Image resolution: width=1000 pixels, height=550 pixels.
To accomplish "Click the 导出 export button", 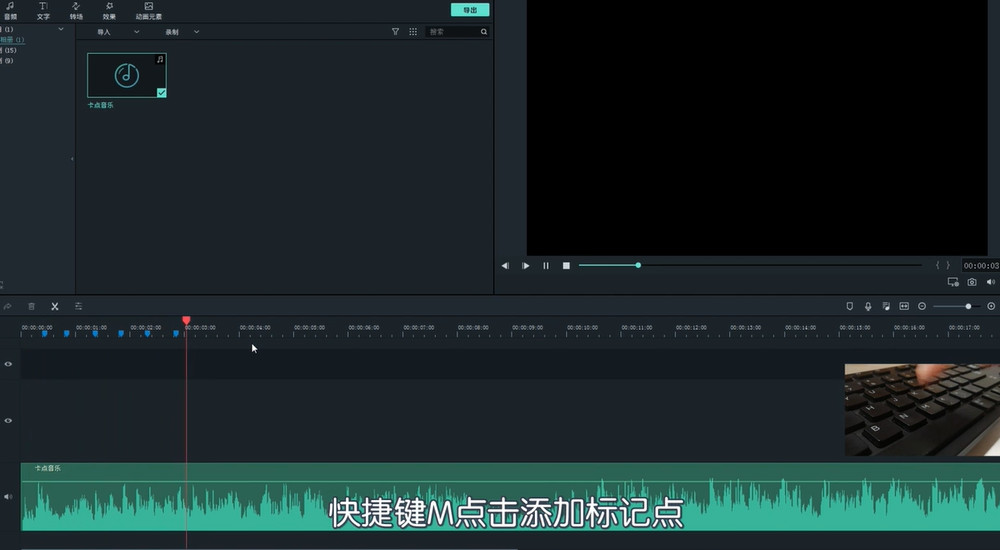I will click(470, 10).
